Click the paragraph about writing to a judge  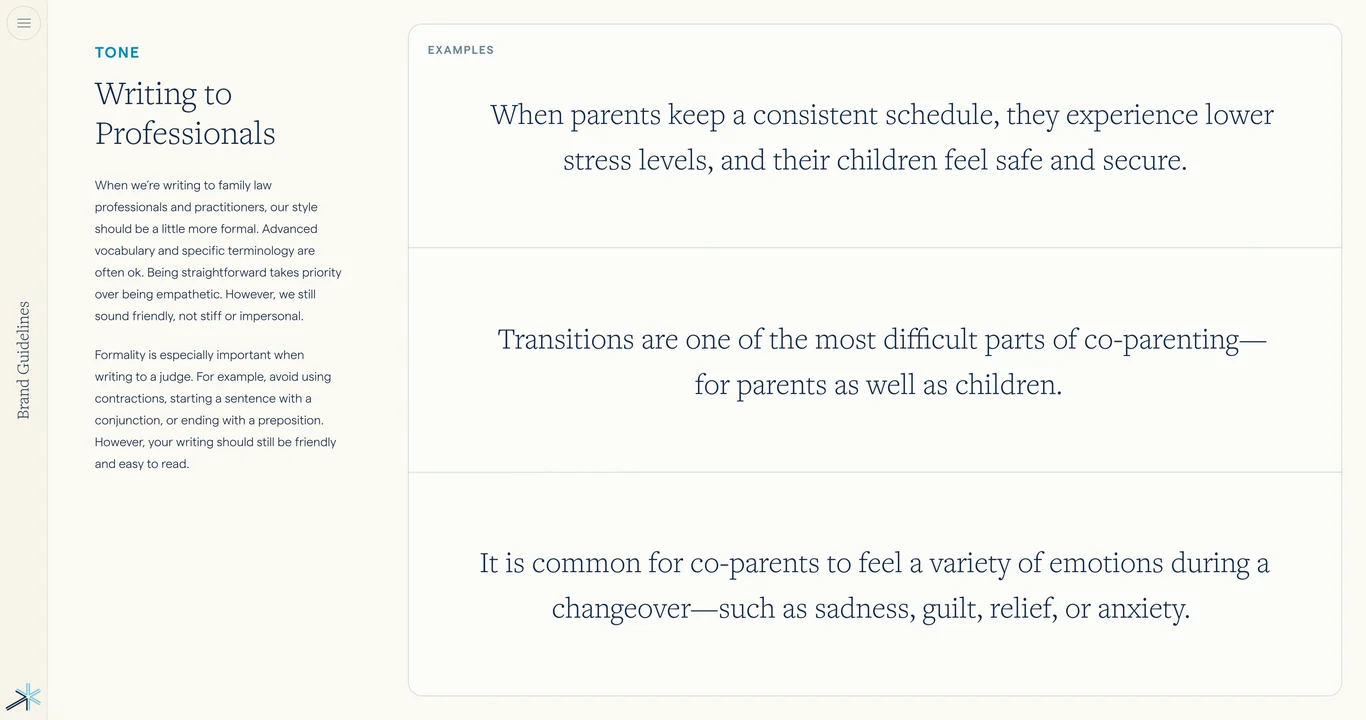pos(216,409)
